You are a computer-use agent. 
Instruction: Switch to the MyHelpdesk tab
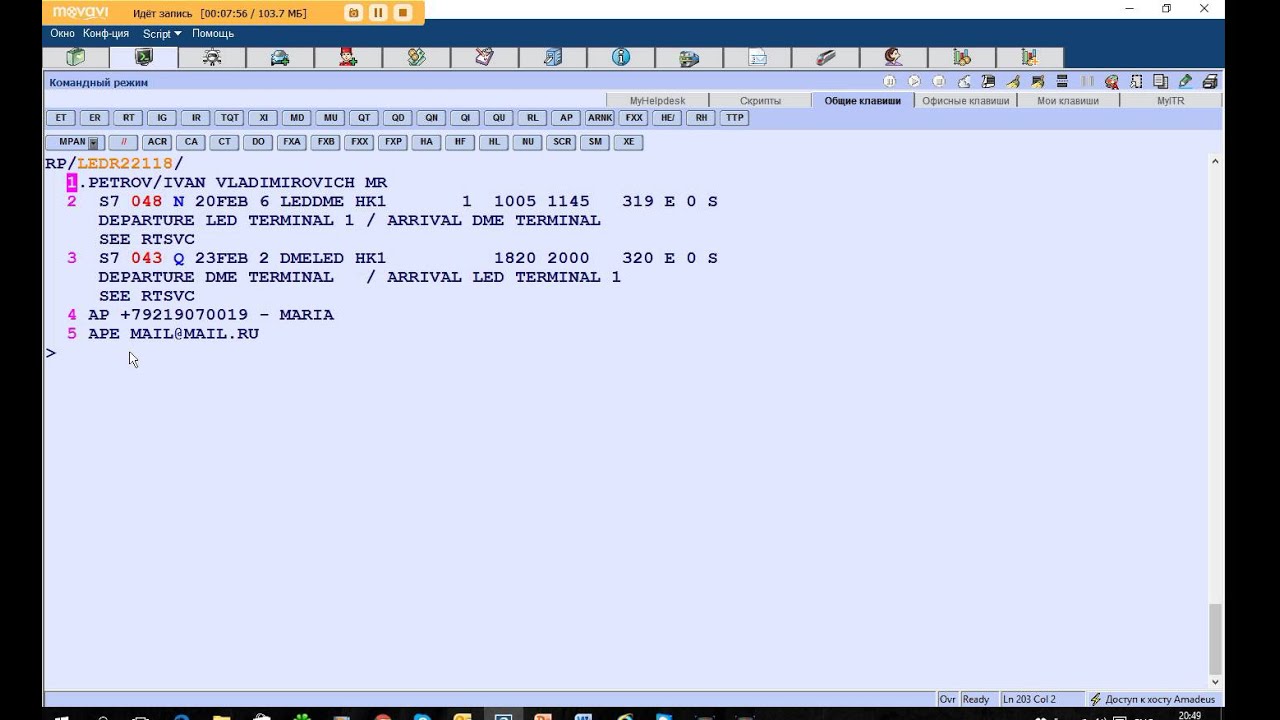[x=657, y=101]
